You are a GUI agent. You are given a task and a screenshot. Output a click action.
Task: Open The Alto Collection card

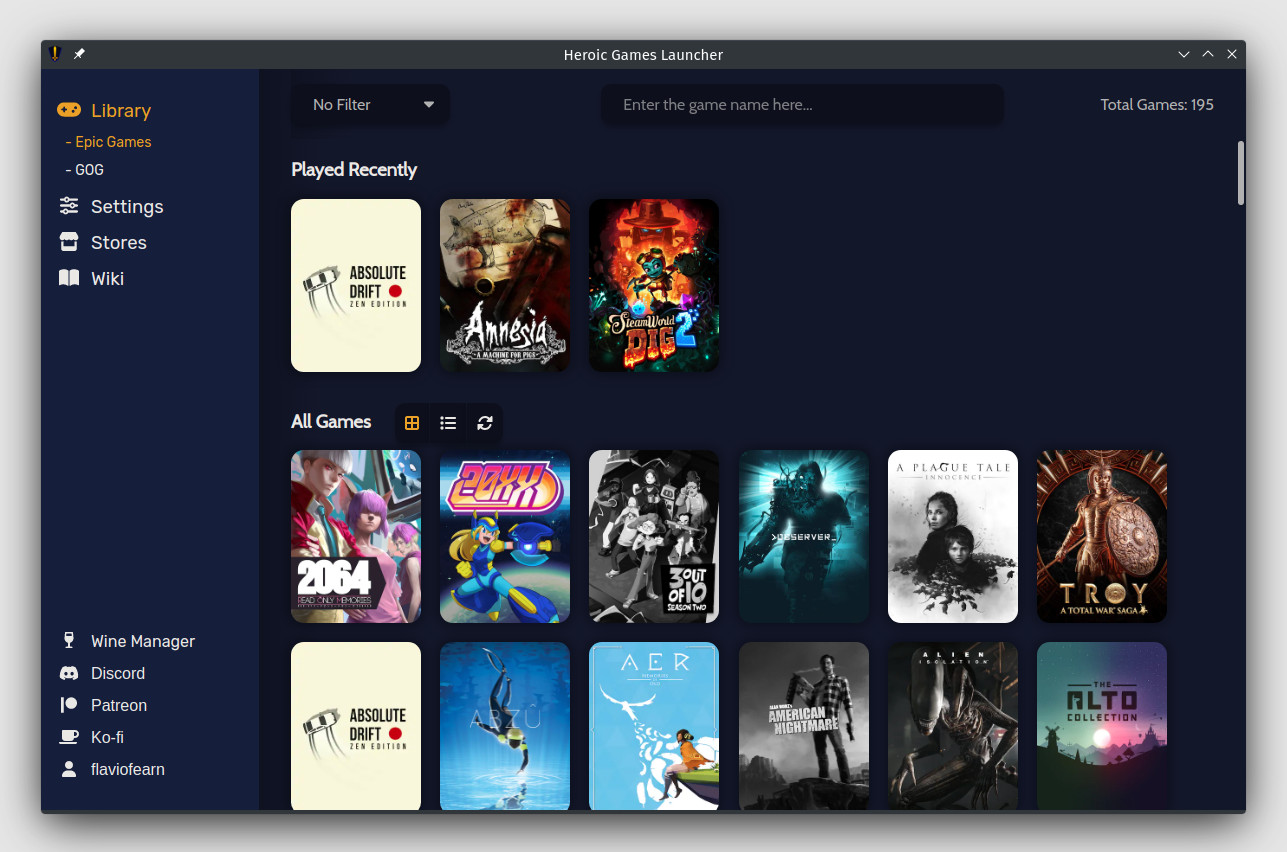pos(1102,726)
